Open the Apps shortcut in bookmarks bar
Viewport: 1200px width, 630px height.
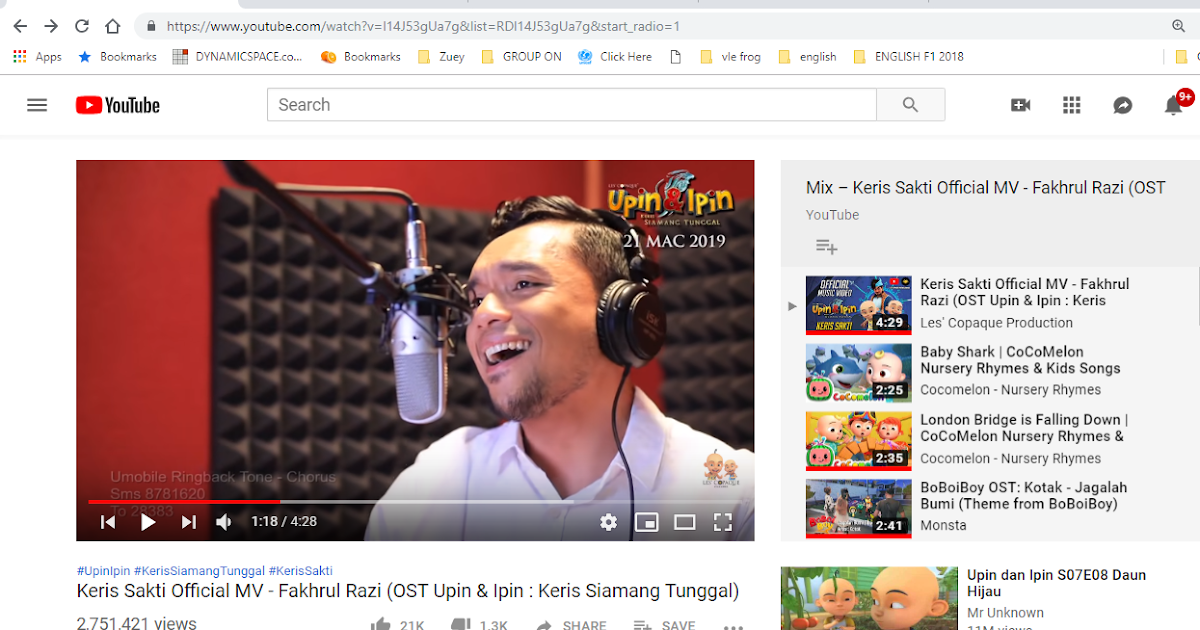[x=38, y=57]
